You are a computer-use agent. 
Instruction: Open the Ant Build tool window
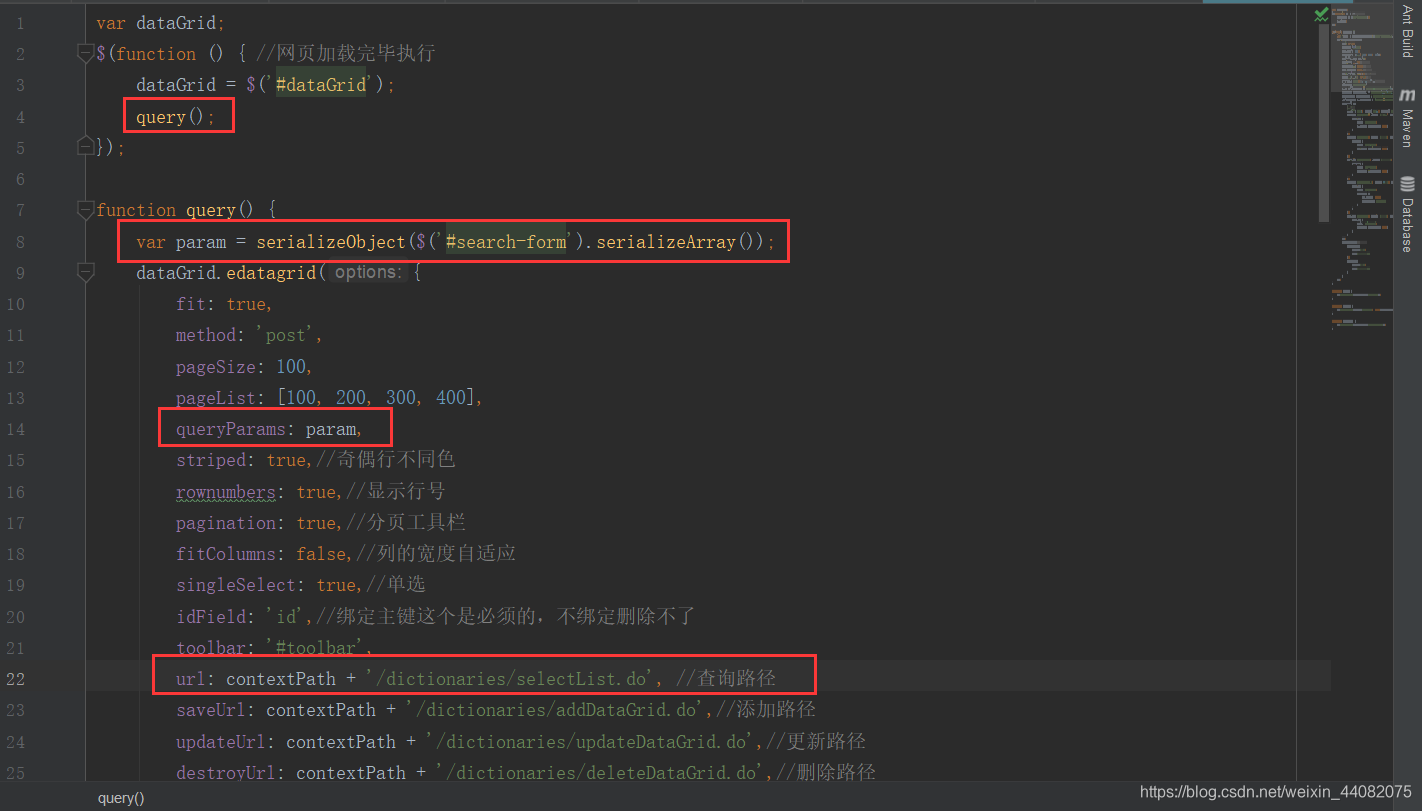click(x=1407, y=31)
